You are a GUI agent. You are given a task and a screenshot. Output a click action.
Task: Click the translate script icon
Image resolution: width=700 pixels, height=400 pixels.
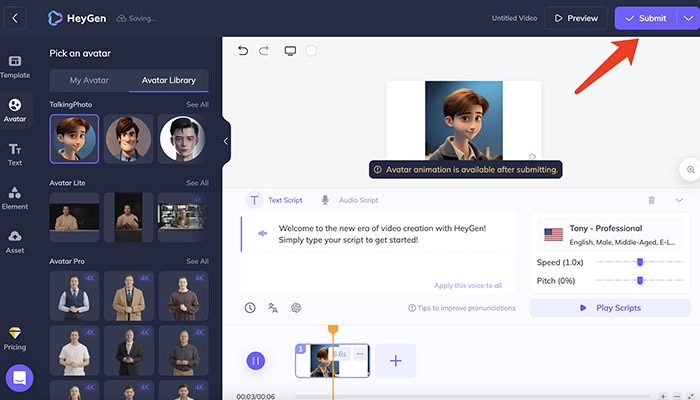273,308
